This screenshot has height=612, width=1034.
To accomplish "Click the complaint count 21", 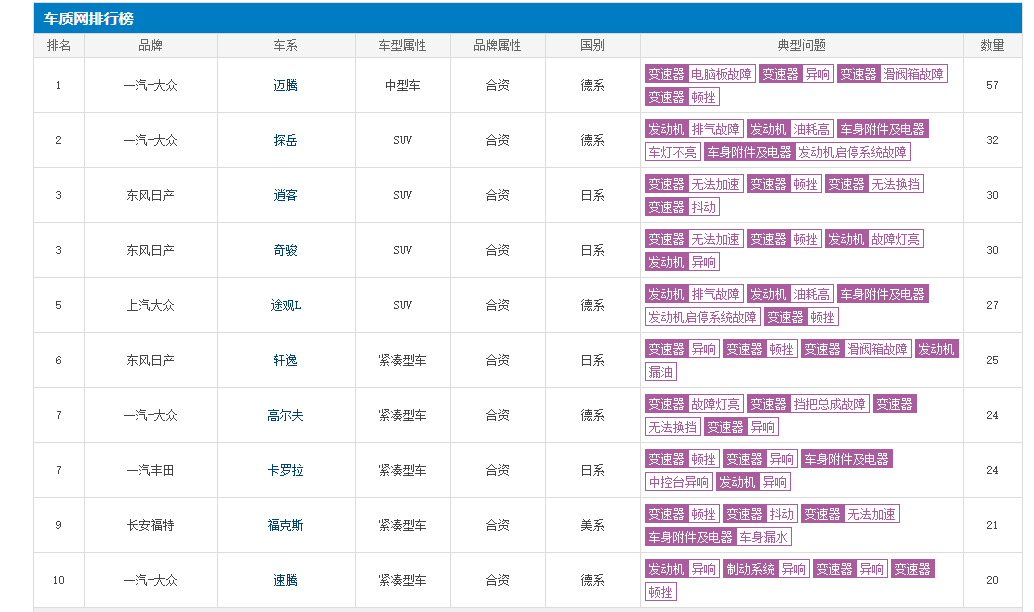I will (992, 526).
